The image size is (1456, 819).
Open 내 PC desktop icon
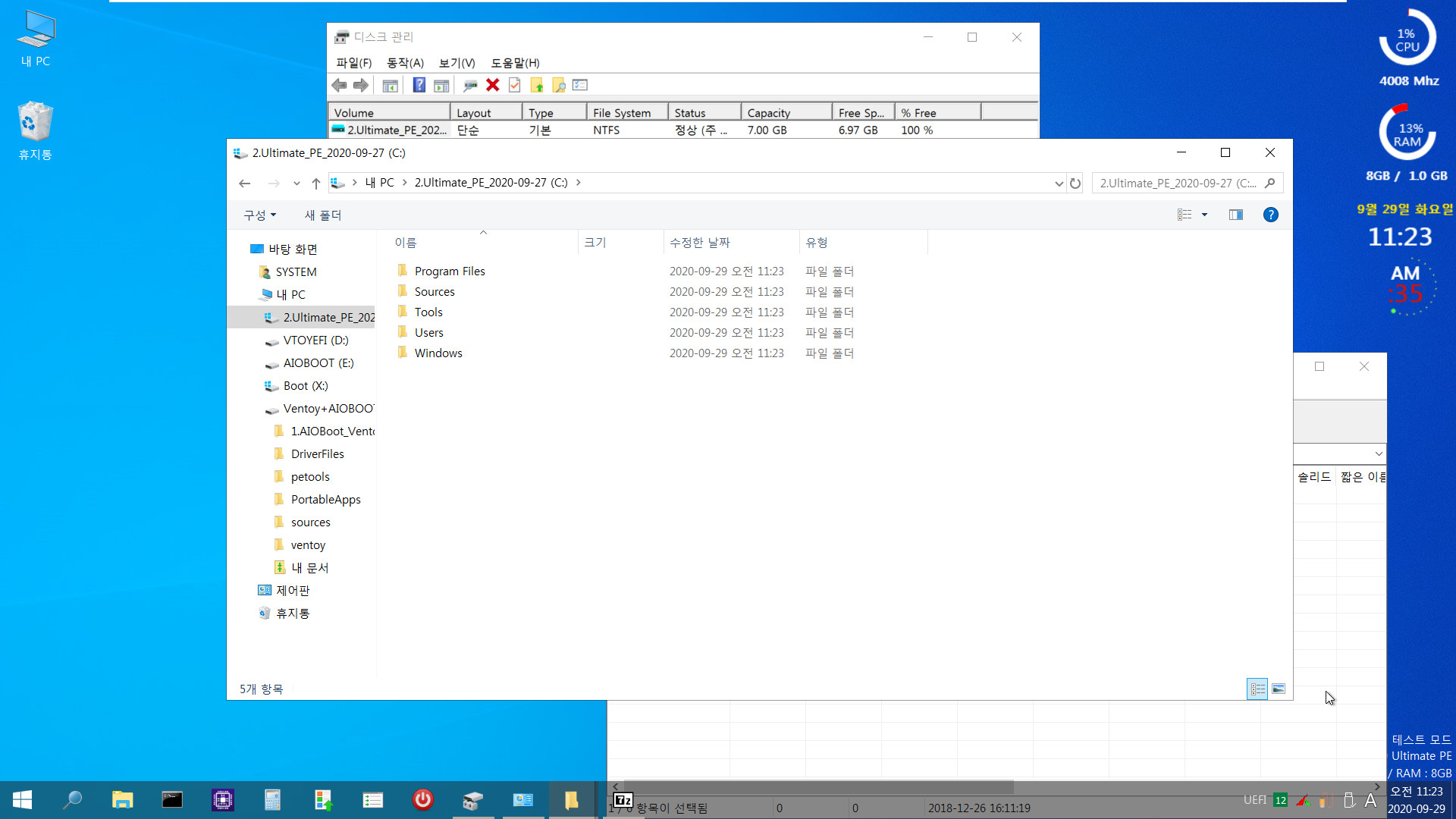tap(36, 39)
